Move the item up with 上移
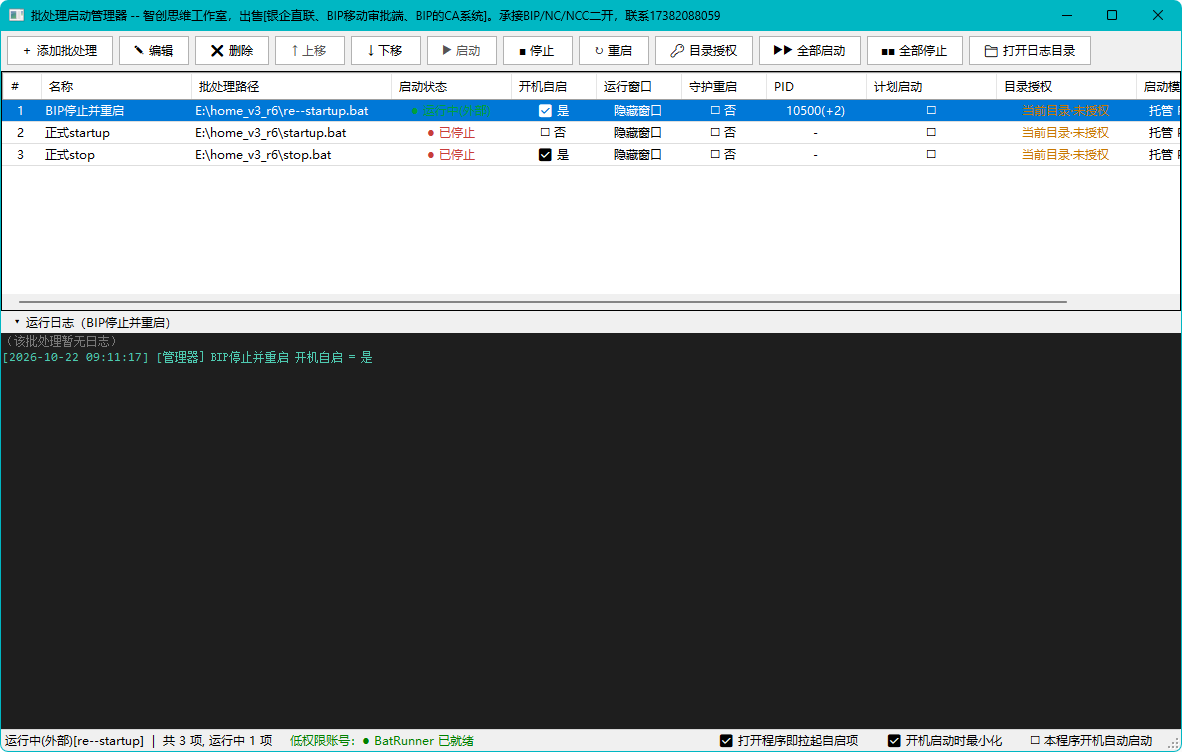The image size is (1182, 752). [310, 50]
